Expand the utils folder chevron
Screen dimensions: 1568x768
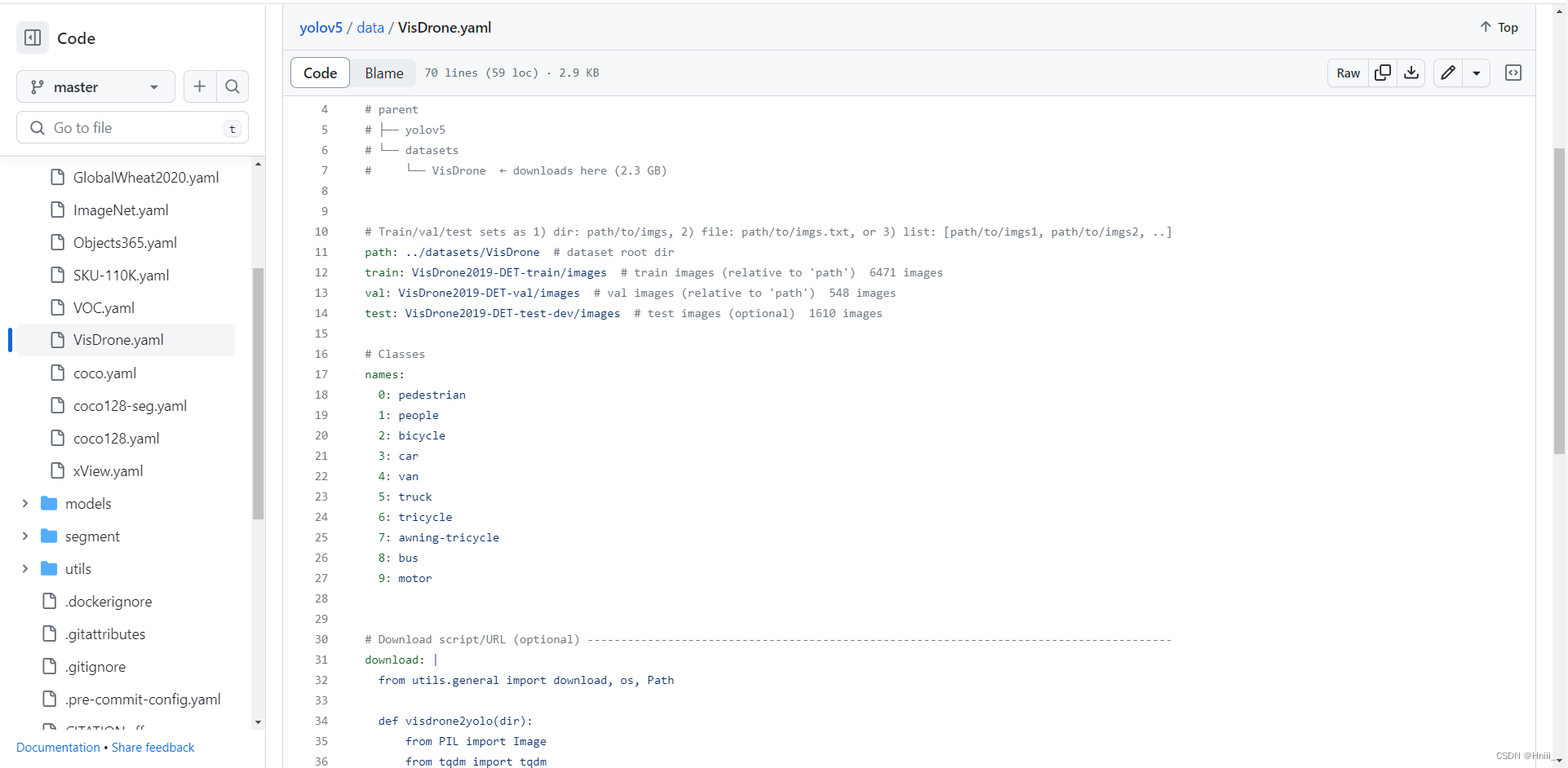click(x=24, y=568)
